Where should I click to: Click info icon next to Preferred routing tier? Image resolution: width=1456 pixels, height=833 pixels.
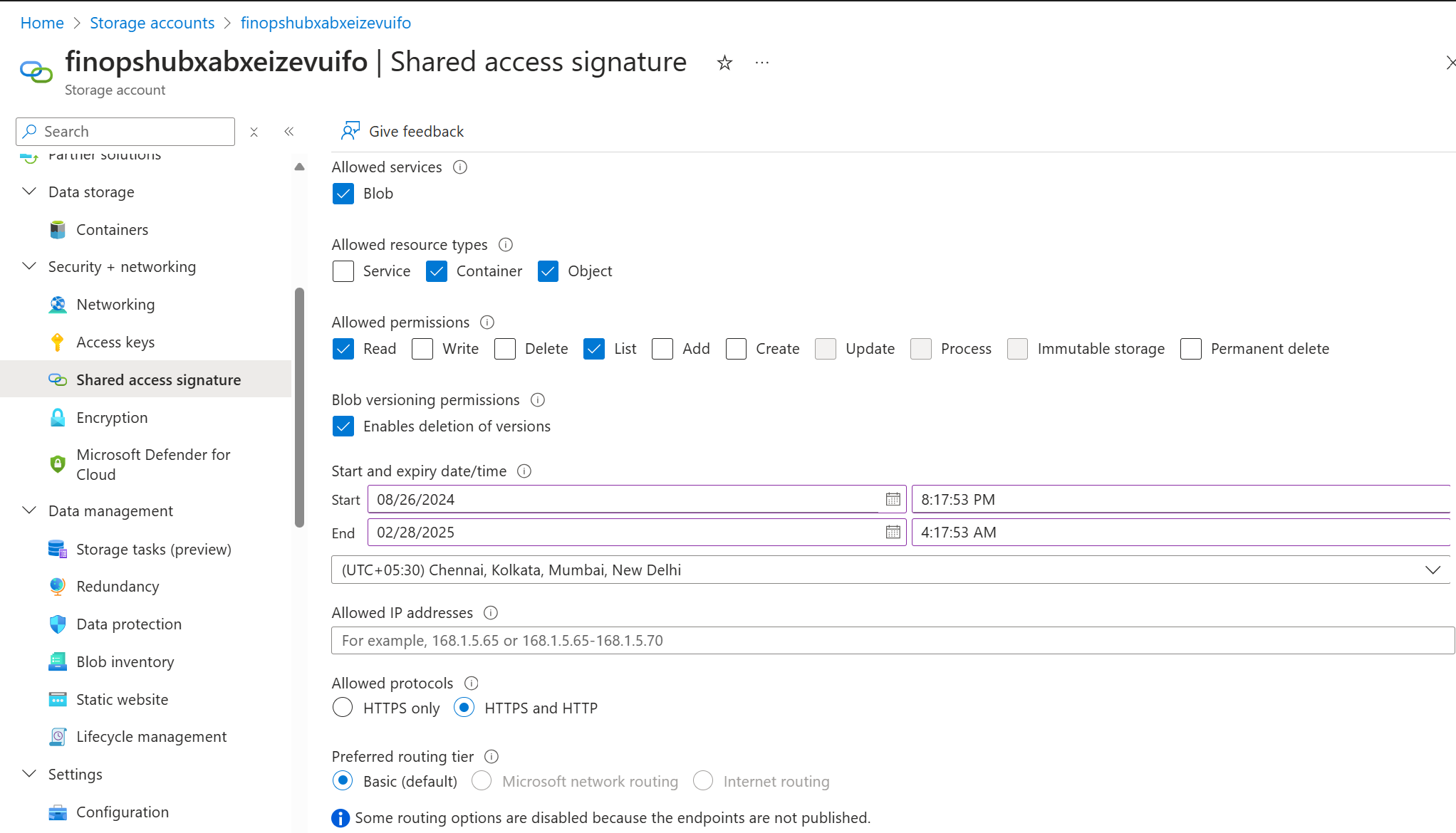pos(492,757)
